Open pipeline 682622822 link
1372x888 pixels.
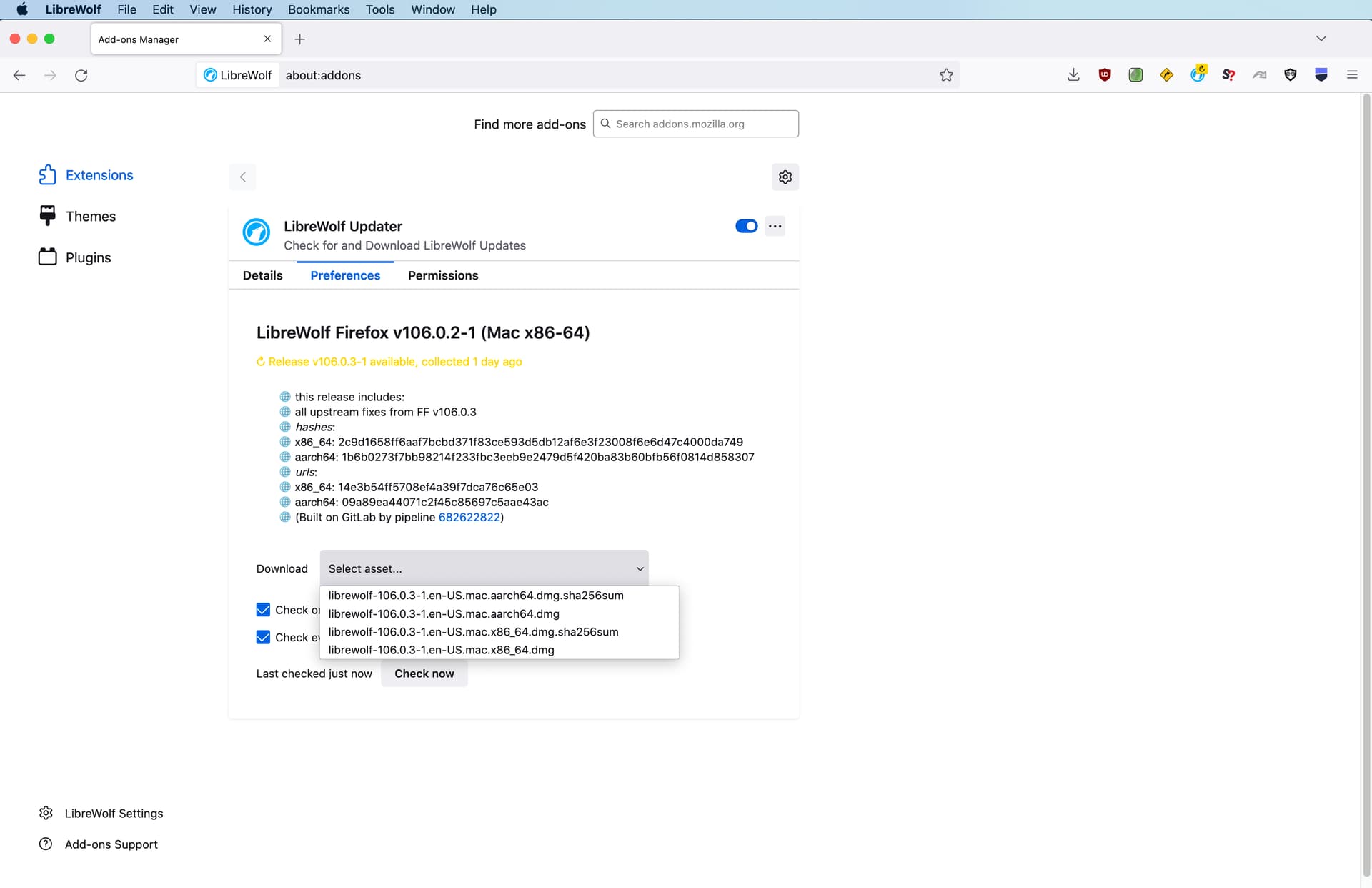click(469, 517)
